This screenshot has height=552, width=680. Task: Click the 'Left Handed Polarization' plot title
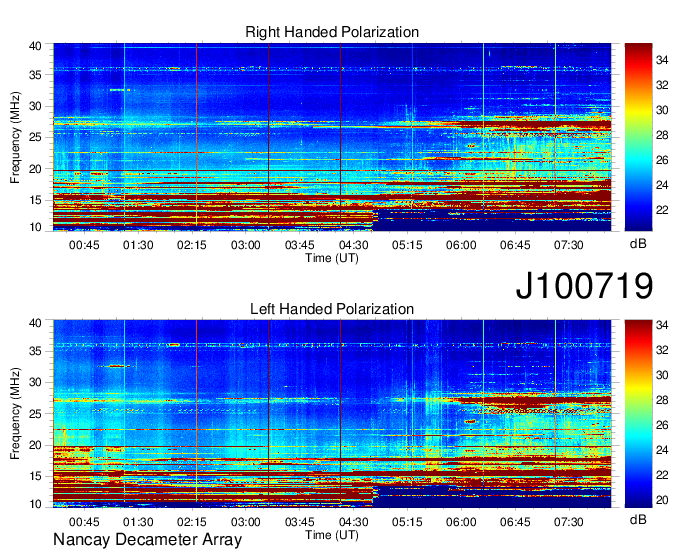tap(332, 309)
